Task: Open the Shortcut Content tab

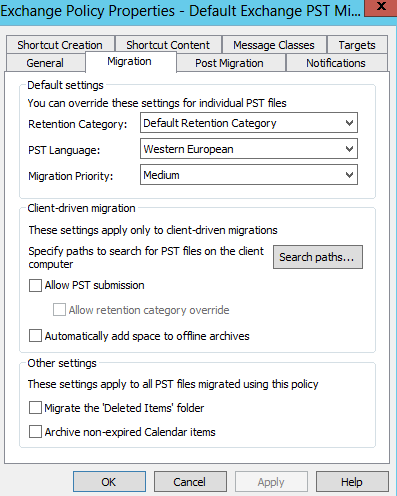Action: [x=168, y=45]
